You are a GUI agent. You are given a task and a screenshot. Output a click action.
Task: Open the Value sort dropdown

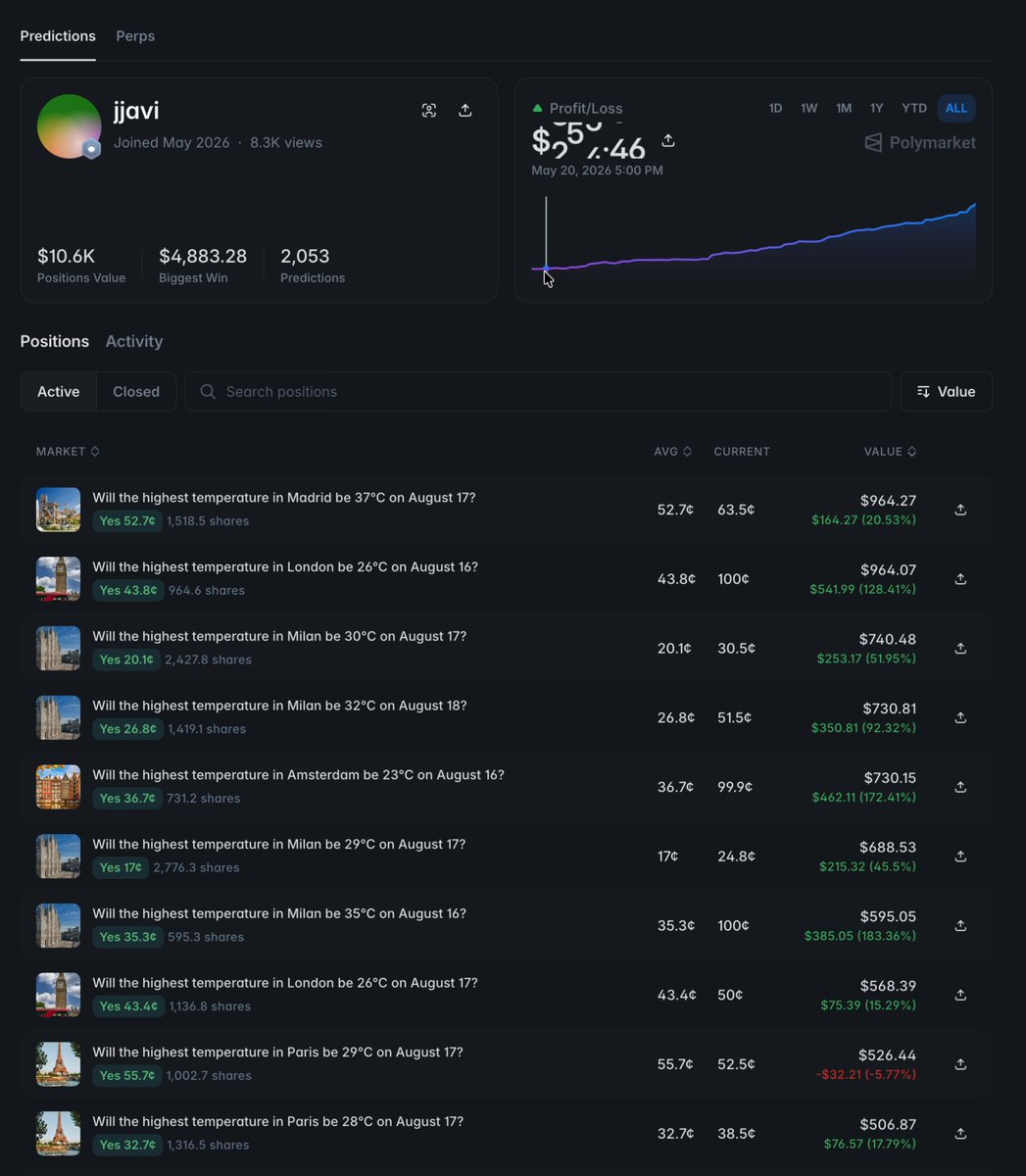point(947,392)
